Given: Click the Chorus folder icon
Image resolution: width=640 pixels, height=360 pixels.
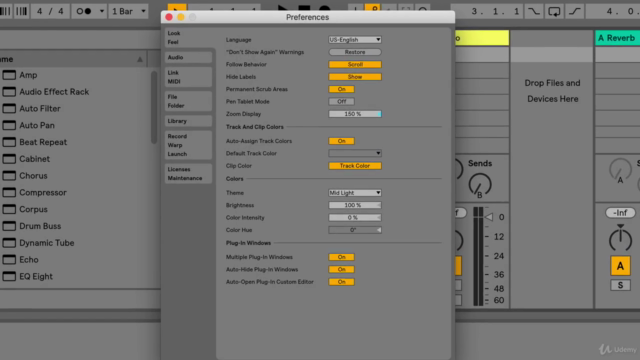Looking at the screenshot, I should (9, 176).
